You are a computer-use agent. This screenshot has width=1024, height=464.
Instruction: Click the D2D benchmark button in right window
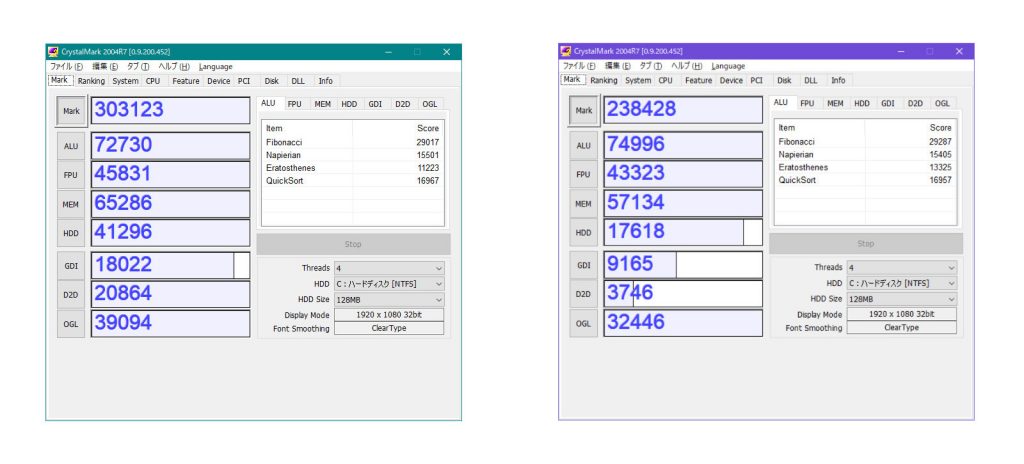tap(584, 294)
